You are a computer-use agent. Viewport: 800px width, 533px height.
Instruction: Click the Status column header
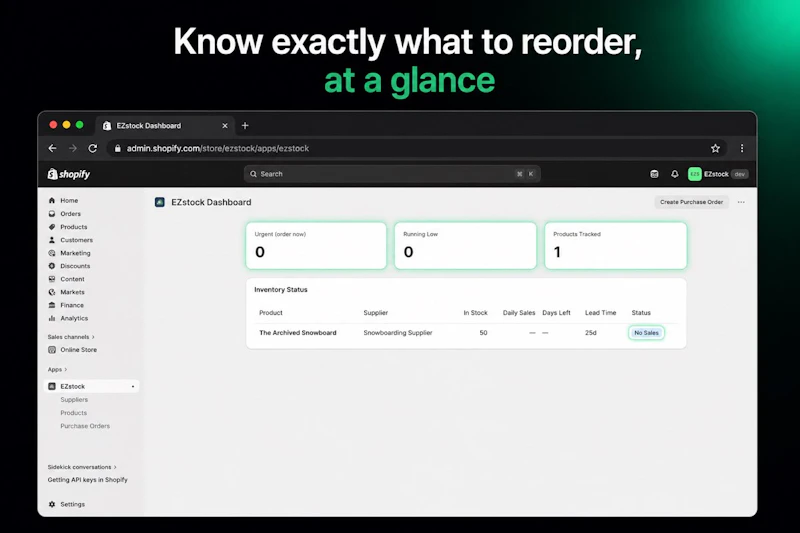tap(641, 313)
